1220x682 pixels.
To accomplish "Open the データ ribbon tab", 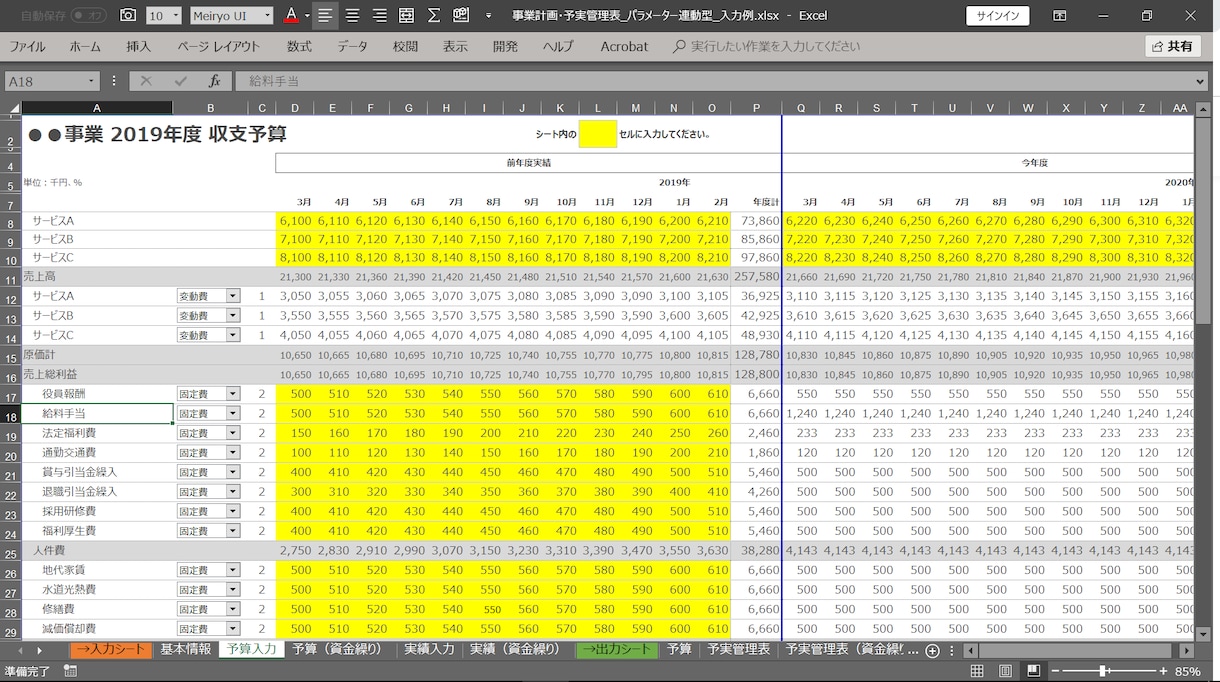I will [x=352, y=47].
